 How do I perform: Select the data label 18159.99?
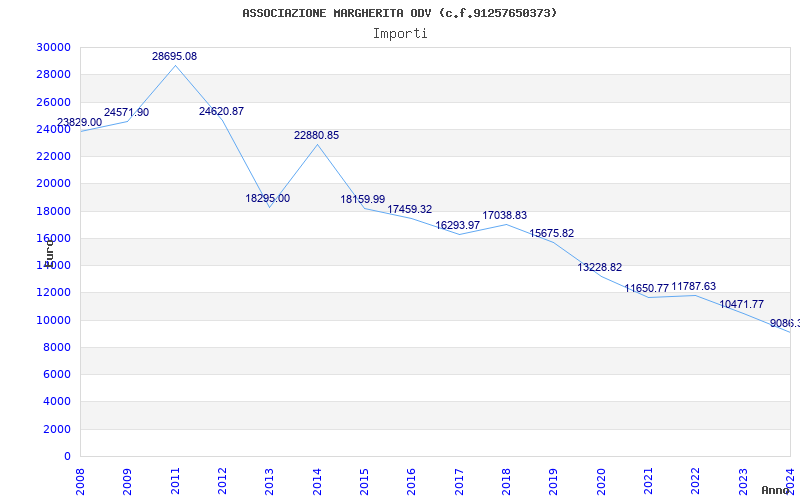[x=363, y=199]
